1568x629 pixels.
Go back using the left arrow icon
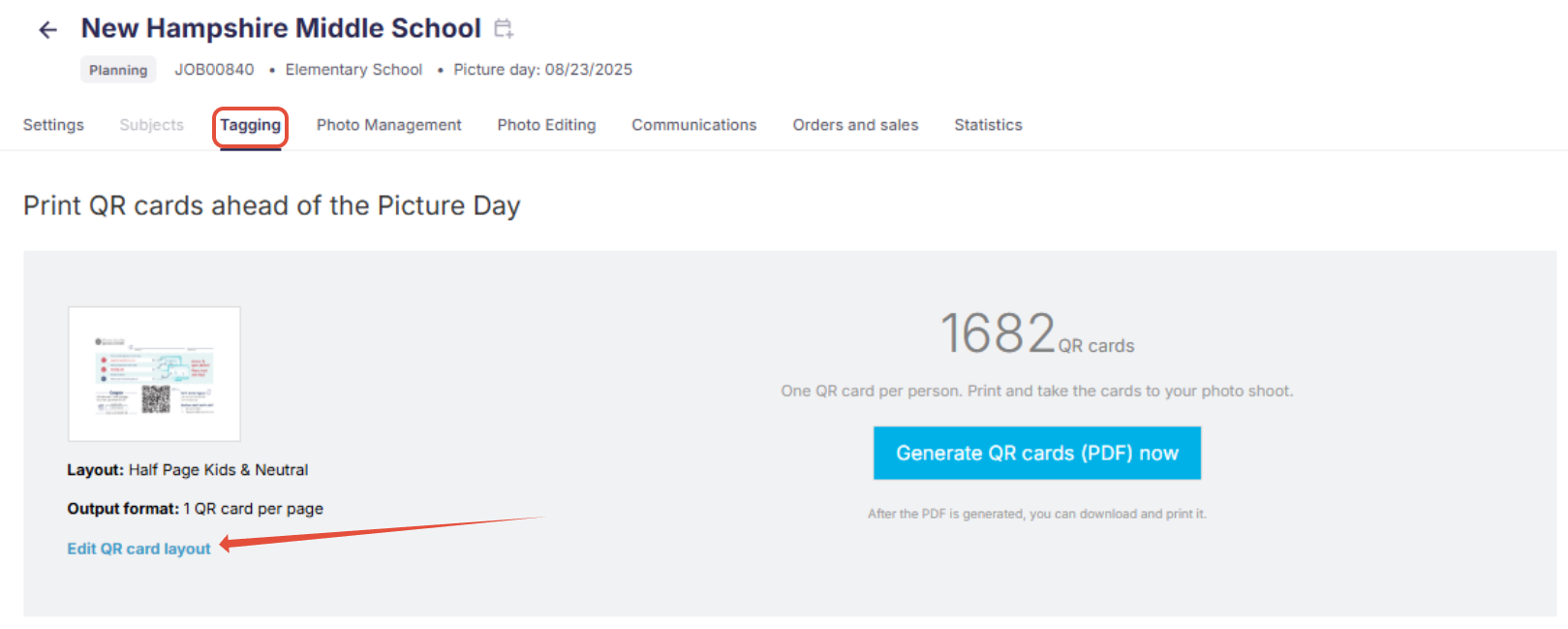[x=47, y=30]
